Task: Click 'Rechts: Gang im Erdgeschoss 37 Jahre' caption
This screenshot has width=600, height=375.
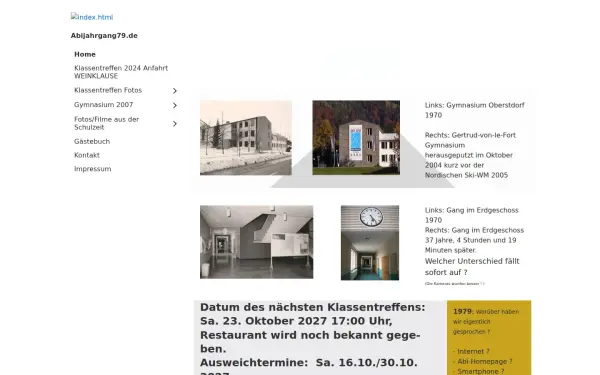Action: pos(474,240)
